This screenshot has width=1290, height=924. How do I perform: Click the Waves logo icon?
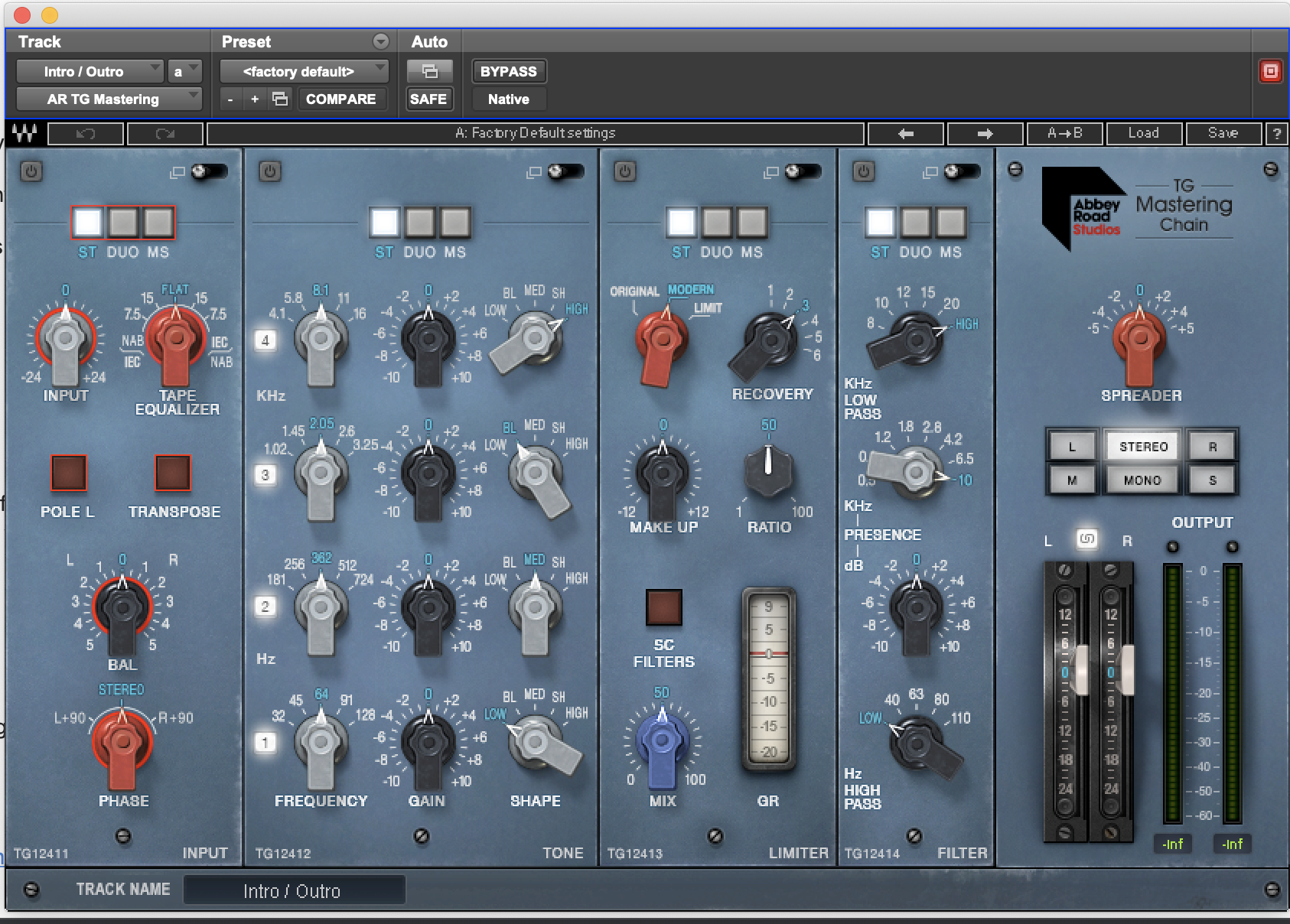pyautogui.click(x=24, y=134)
